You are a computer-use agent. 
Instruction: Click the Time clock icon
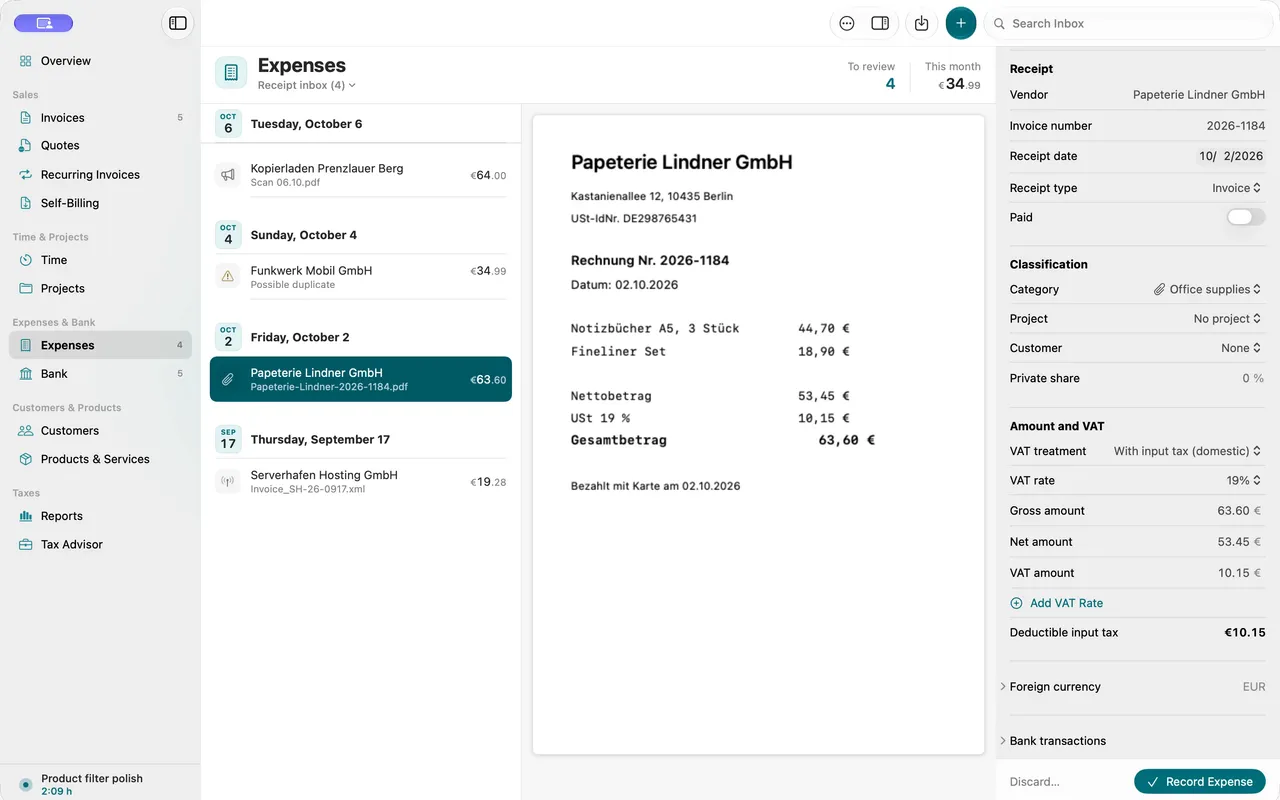click(26, 260)
